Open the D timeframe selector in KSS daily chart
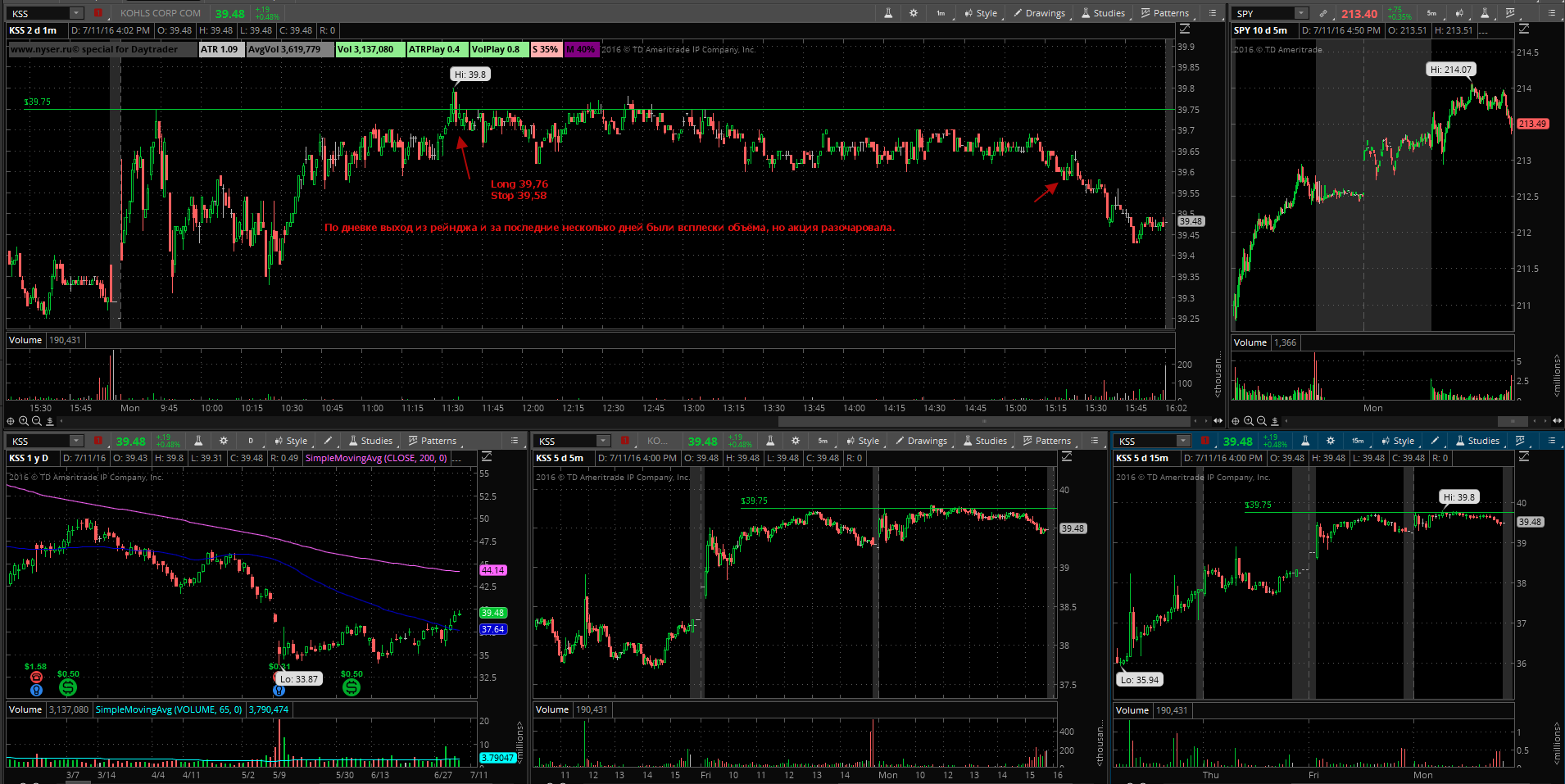 click(251, 441)
